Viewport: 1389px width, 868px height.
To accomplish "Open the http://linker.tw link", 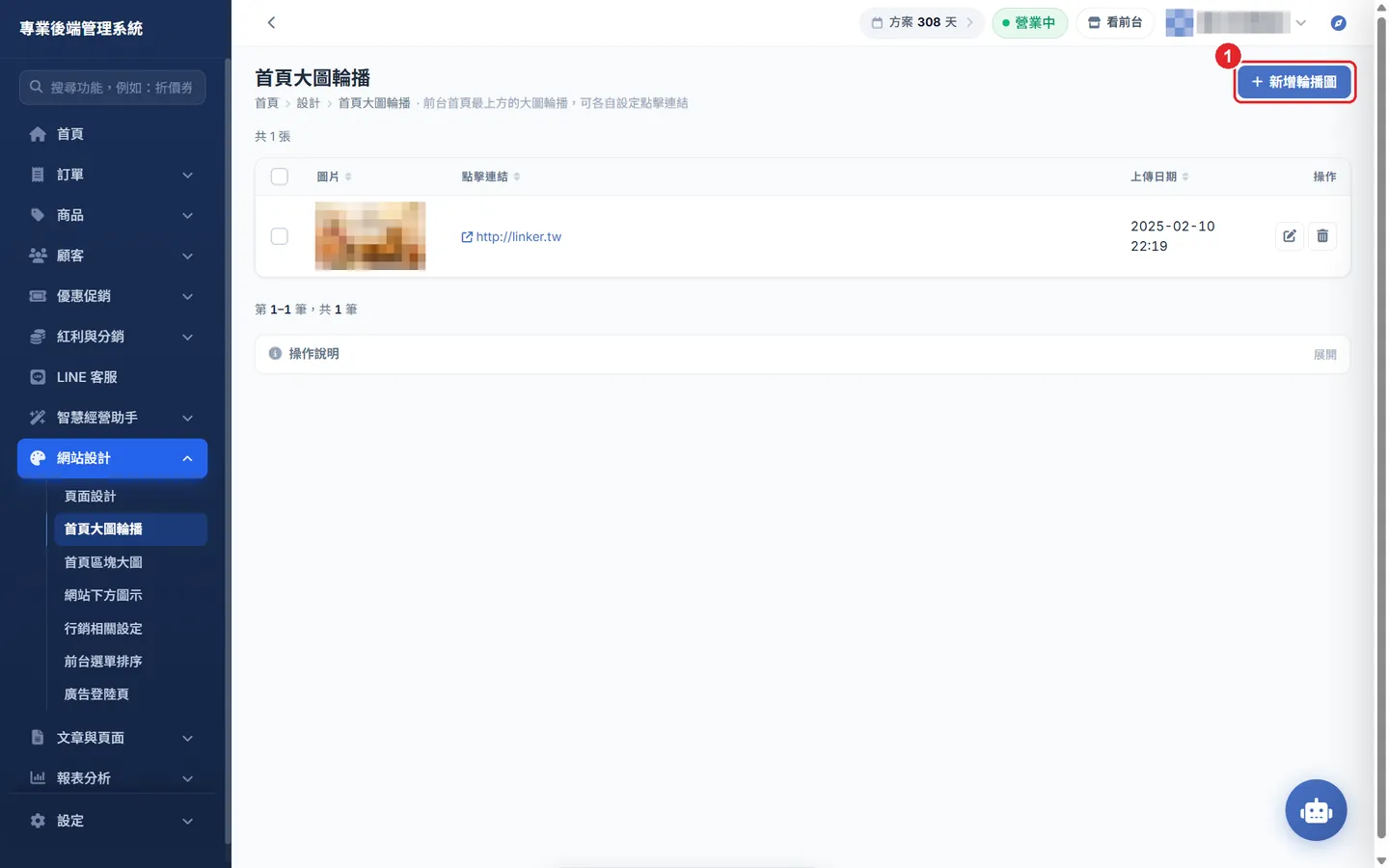I will tap(511, 236).
